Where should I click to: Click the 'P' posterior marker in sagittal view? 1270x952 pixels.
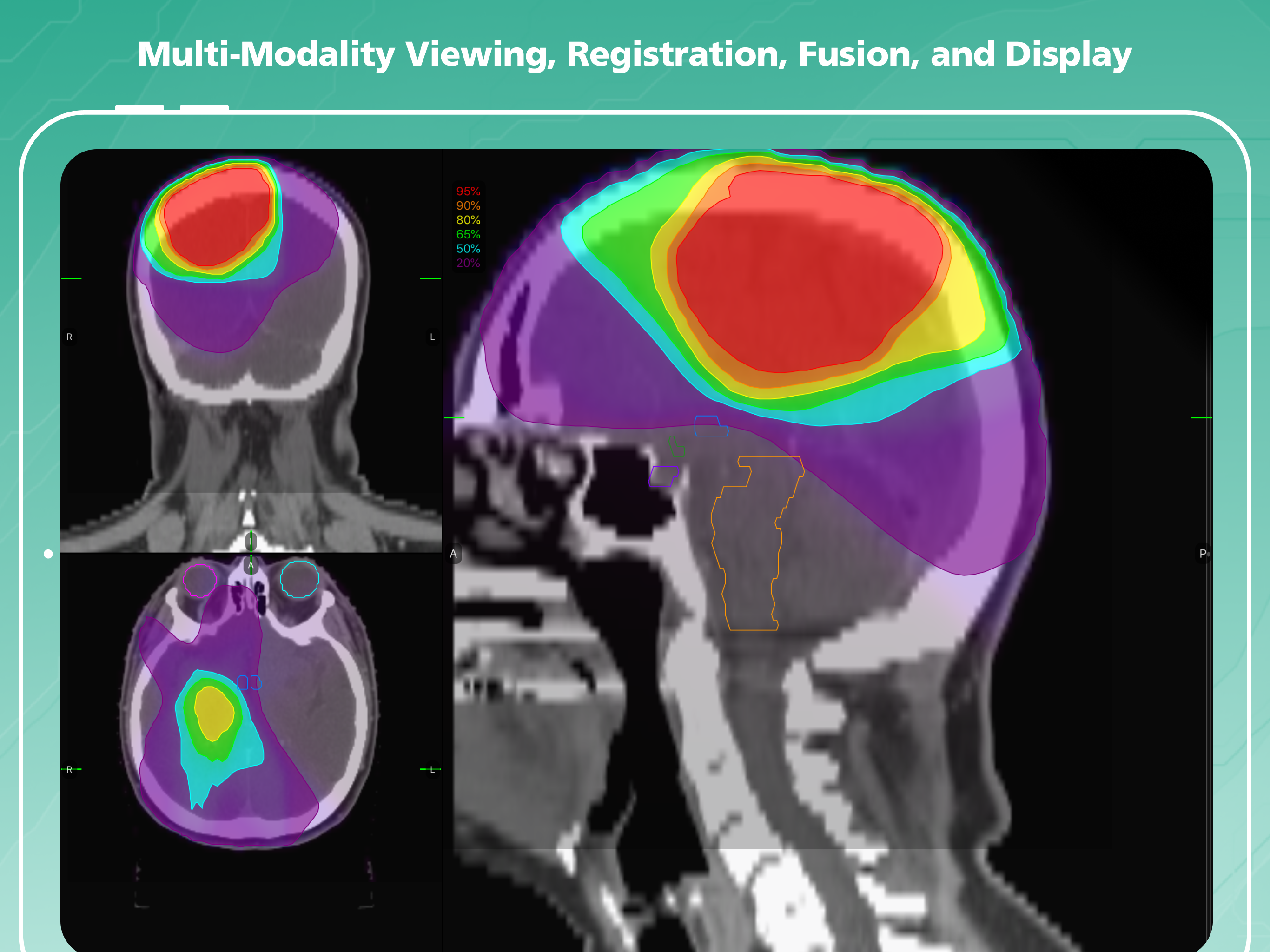1202,554
